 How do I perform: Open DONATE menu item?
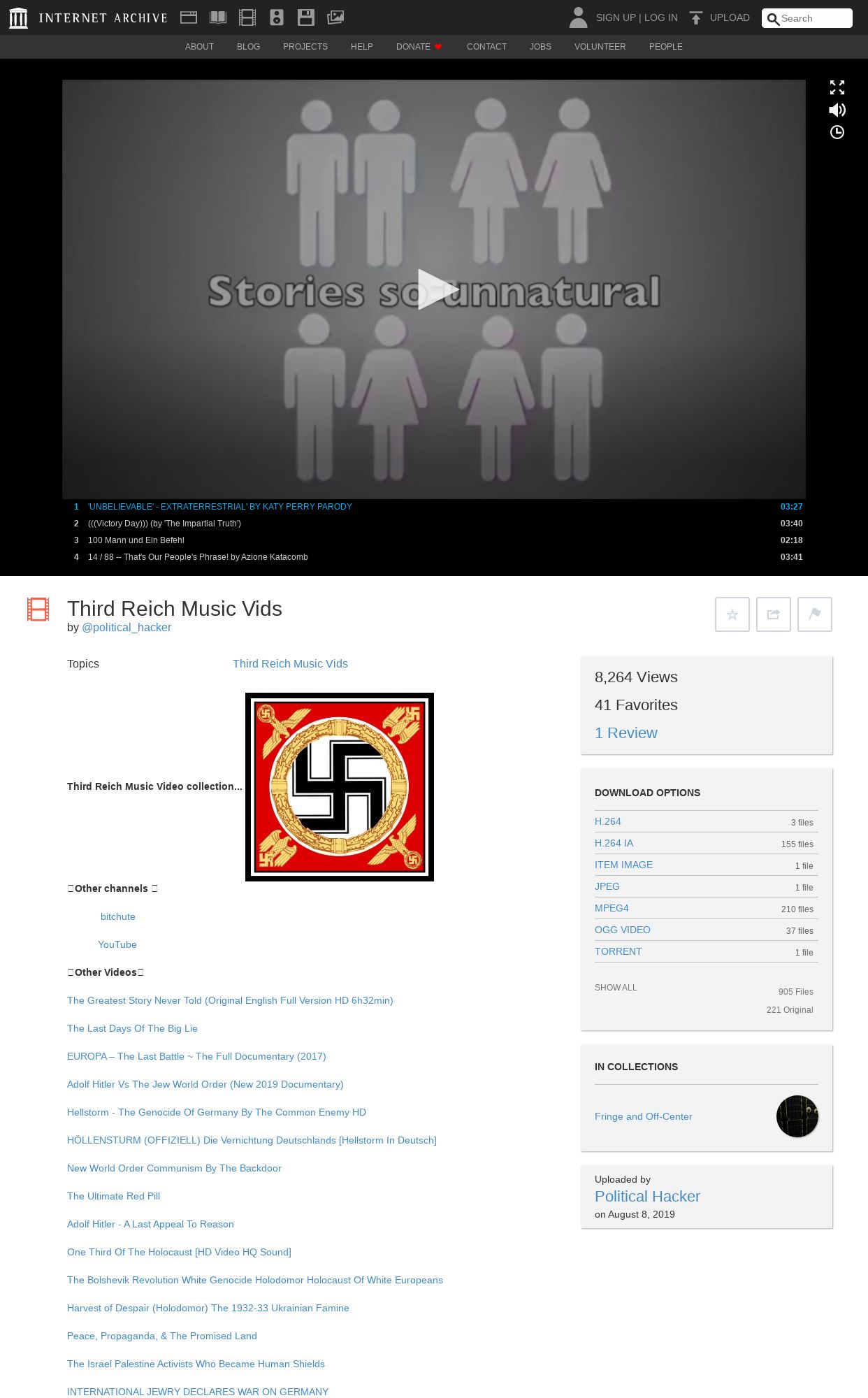coord(419,47)
